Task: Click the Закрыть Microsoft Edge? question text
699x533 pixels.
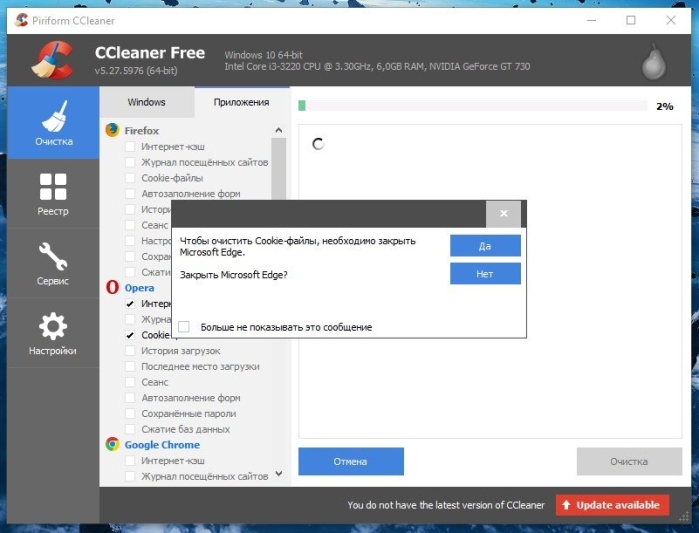Action: click(234, 275)
